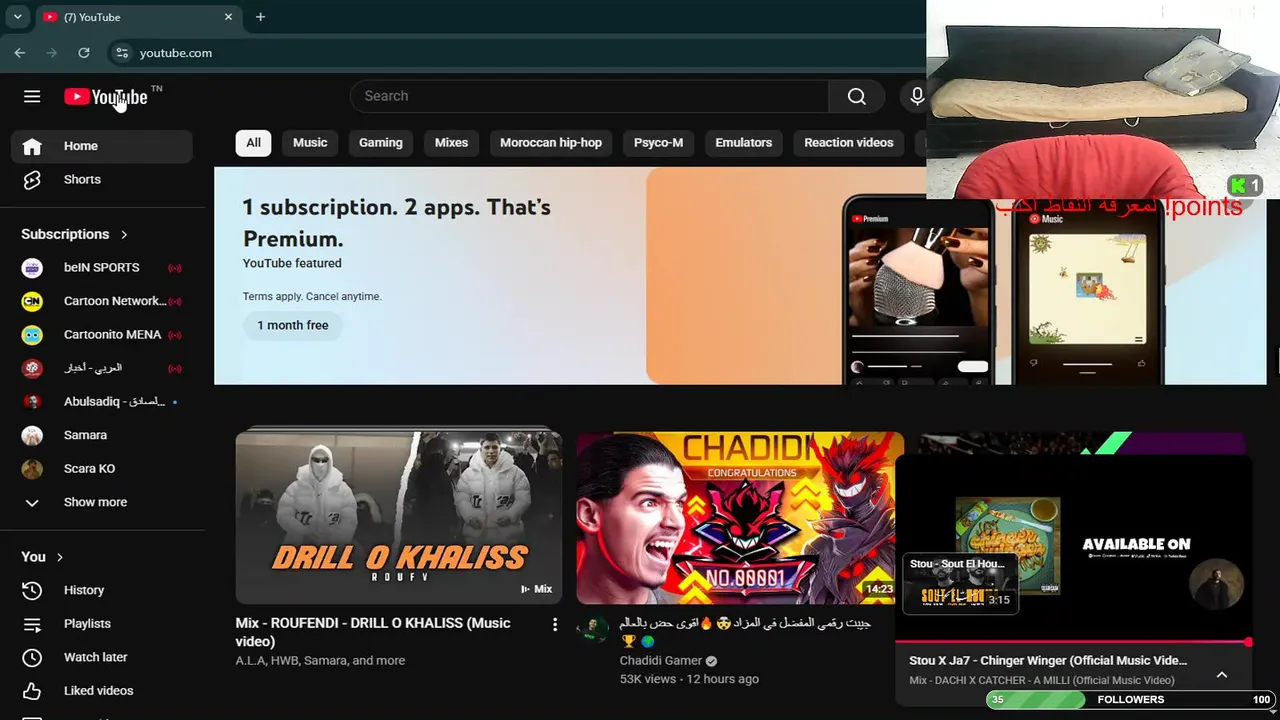
Task: Expand the Subscriptions section chevron
Action: [x=124, y=234]
